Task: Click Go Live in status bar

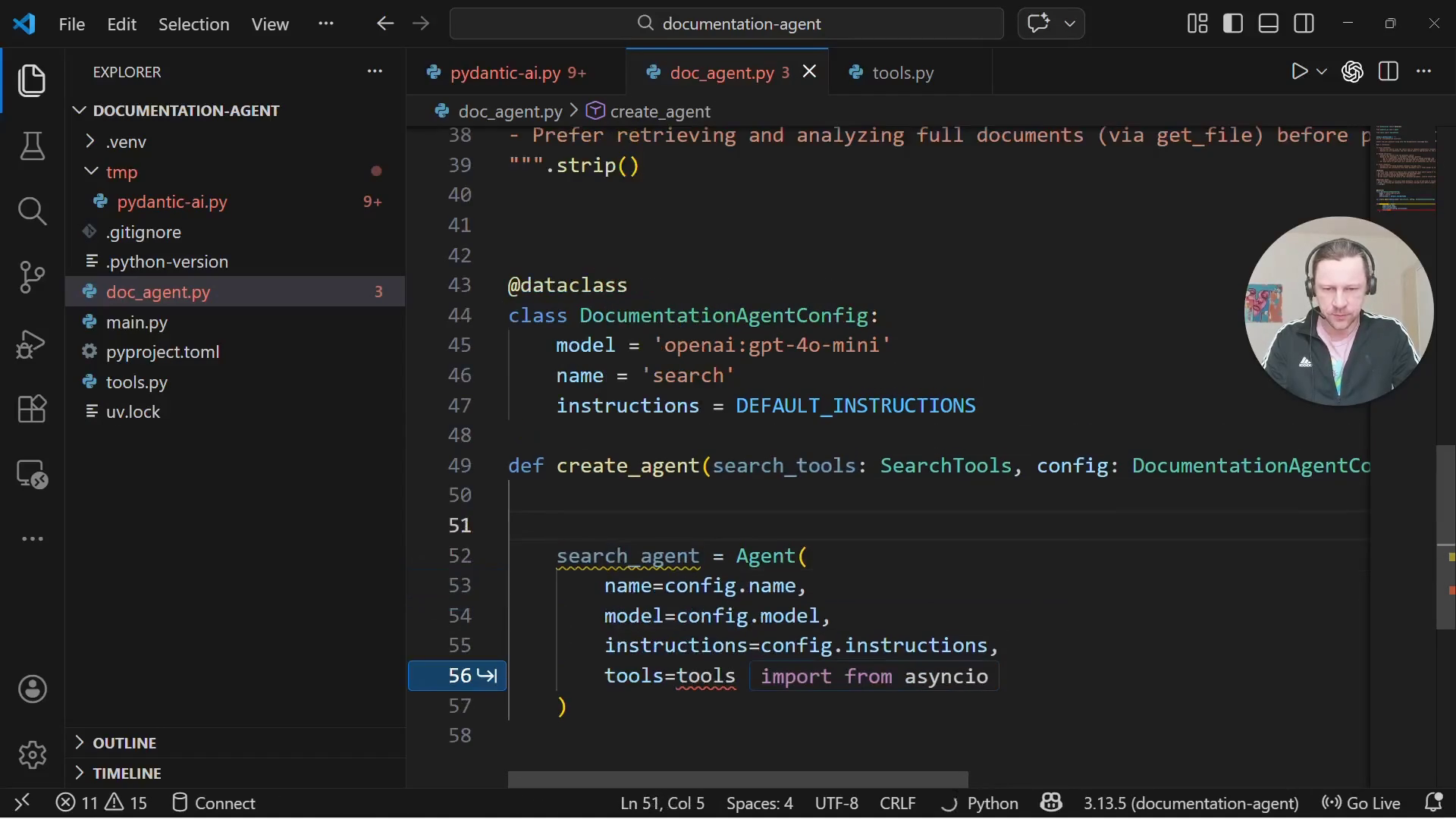Action: coord(1361,803)
